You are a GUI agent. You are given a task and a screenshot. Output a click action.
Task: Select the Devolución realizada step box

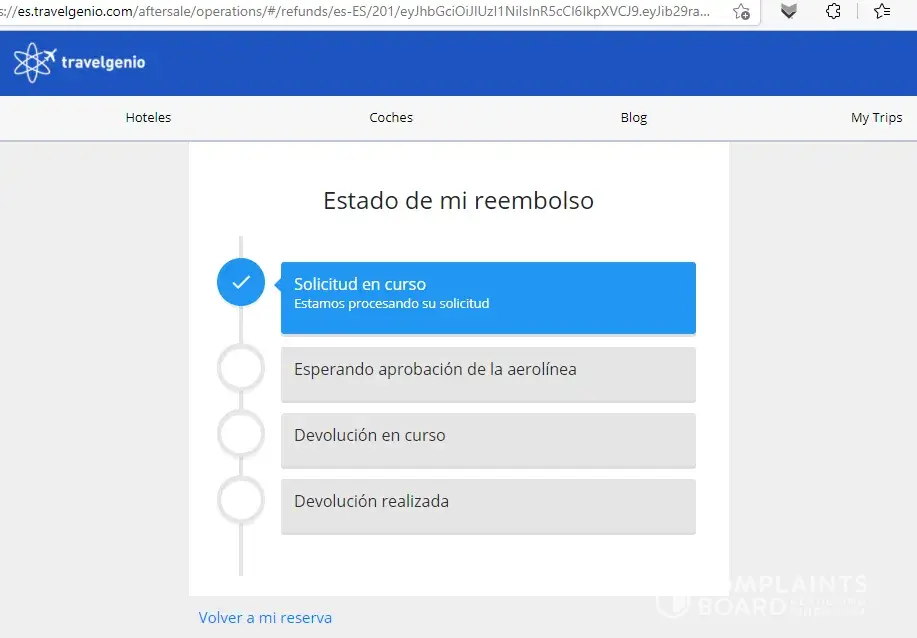click(x=488, y=506)
